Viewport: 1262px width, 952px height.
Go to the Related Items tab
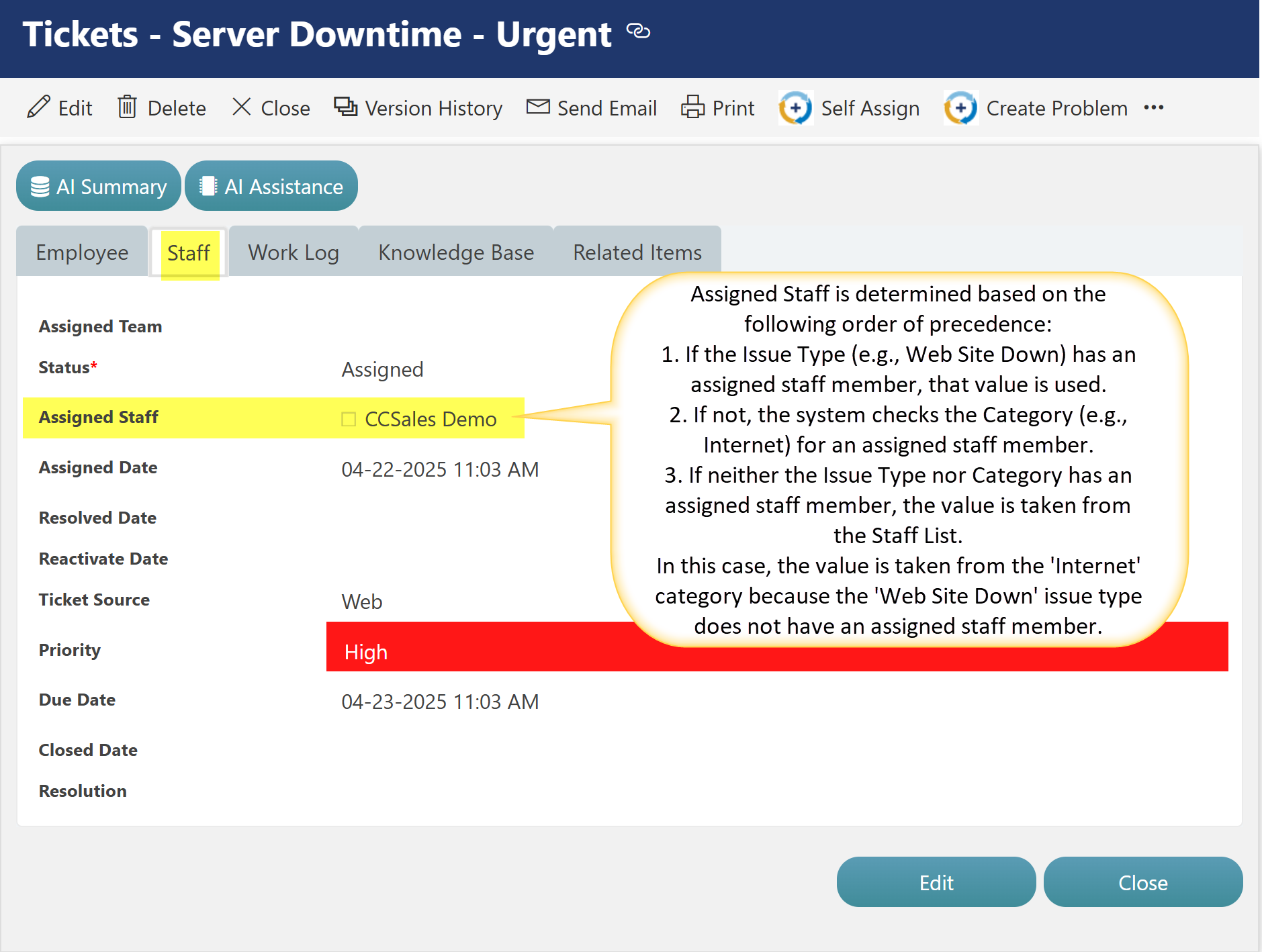pos(637,252)
